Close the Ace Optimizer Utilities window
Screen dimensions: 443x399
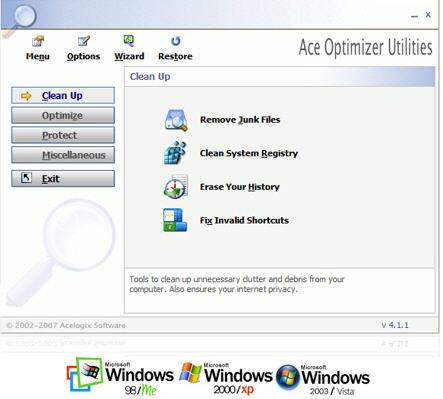[x=428, y=15]
